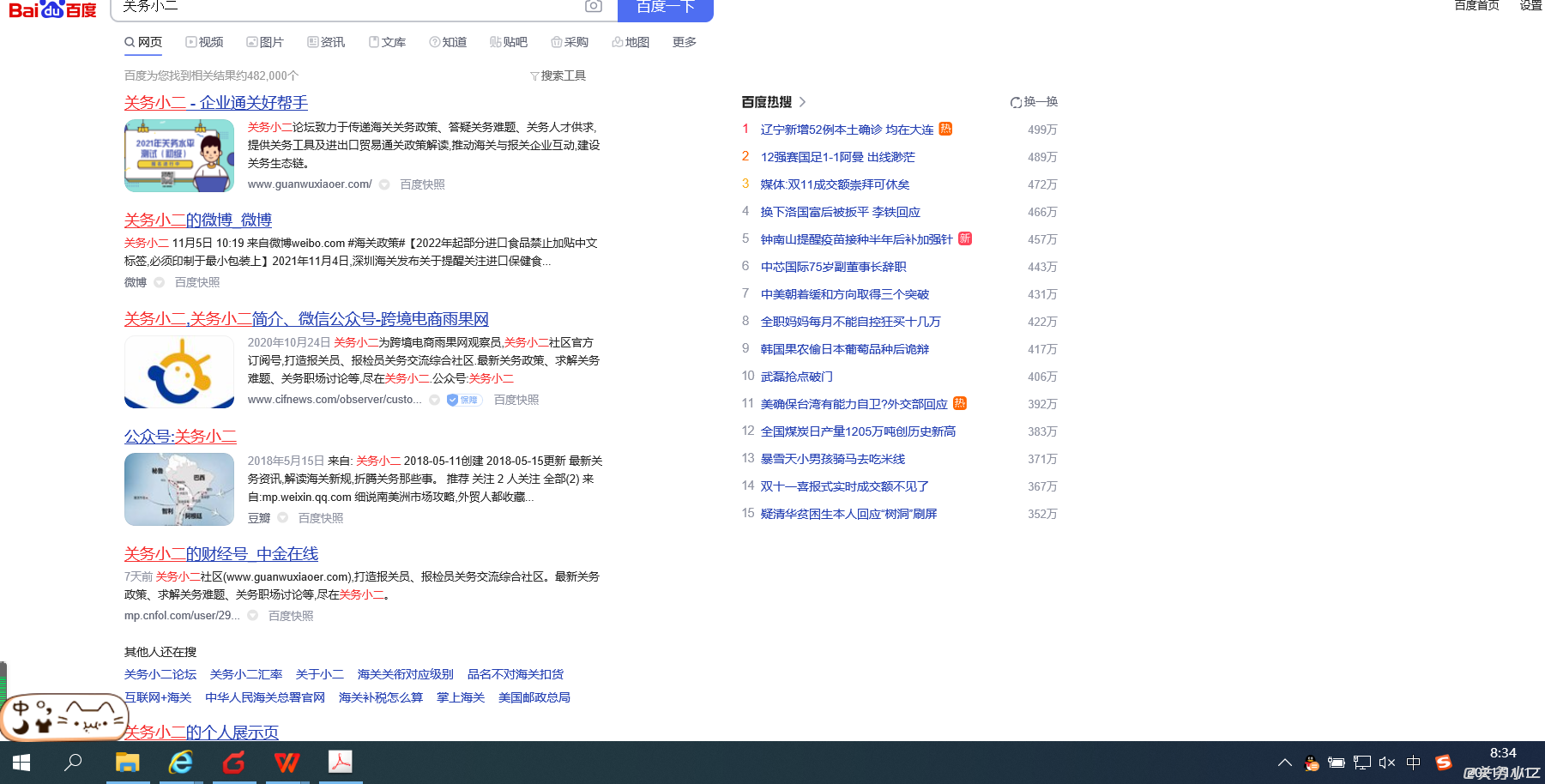This screenshot has height=784, width=1545.
Task: Click the 雨果网 logo thumbnail
Action: point(179,371)
